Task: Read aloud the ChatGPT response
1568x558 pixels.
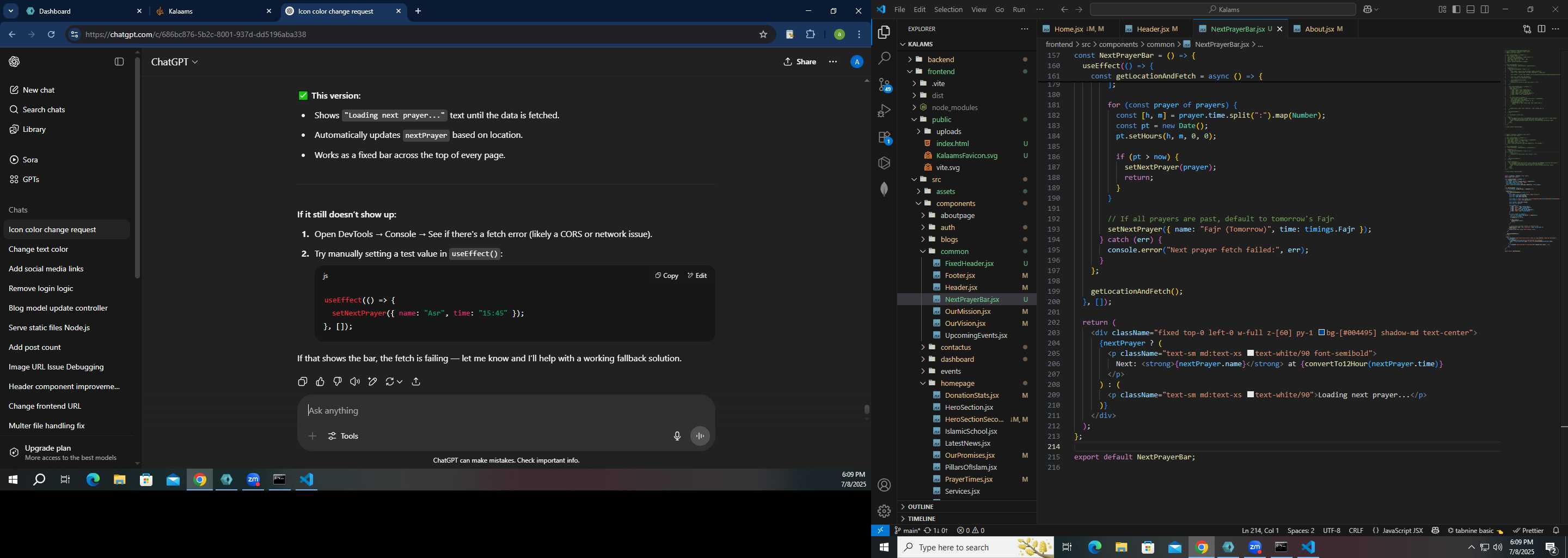Action: point(355,381)
